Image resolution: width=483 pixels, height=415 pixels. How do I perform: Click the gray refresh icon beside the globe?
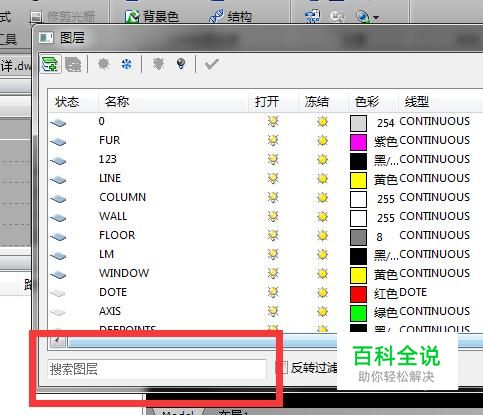point(337,16)
